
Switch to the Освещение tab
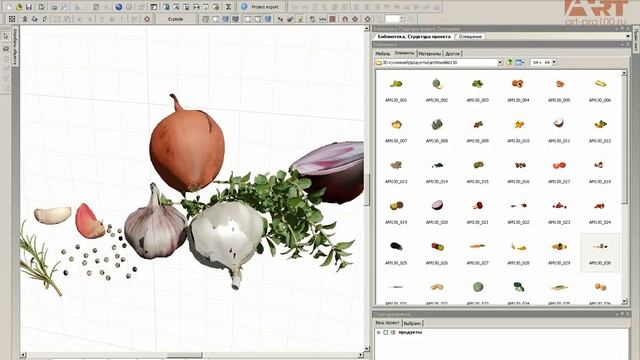tap(470, 36)
